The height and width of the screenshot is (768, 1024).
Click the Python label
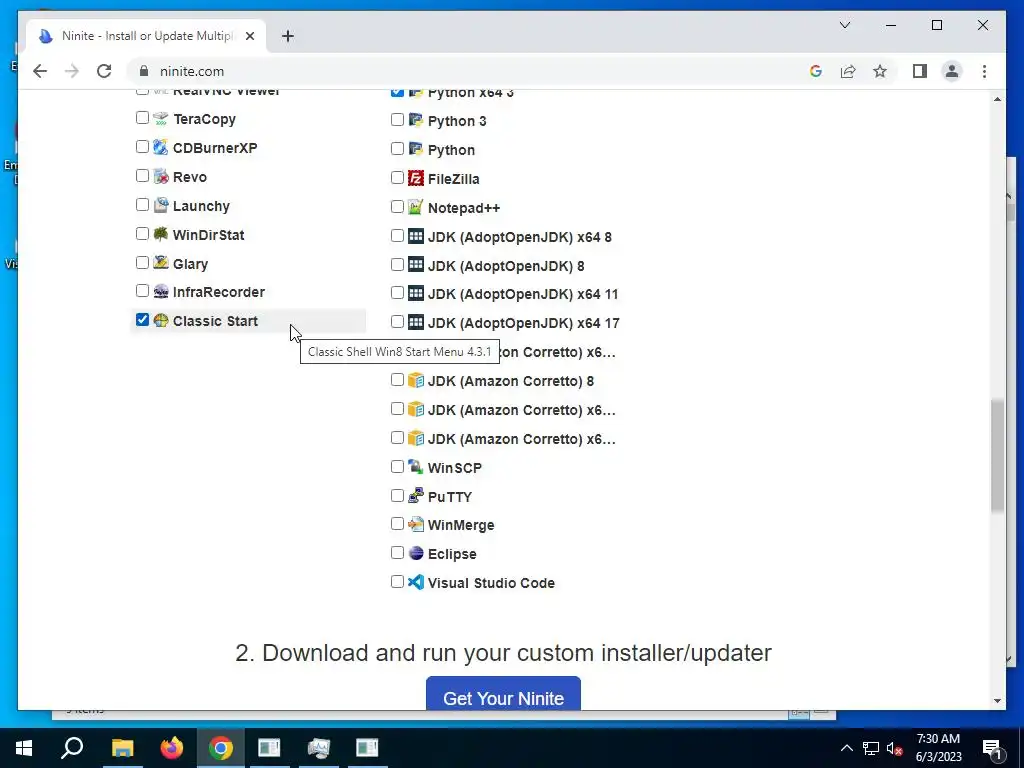coord(451,150)
